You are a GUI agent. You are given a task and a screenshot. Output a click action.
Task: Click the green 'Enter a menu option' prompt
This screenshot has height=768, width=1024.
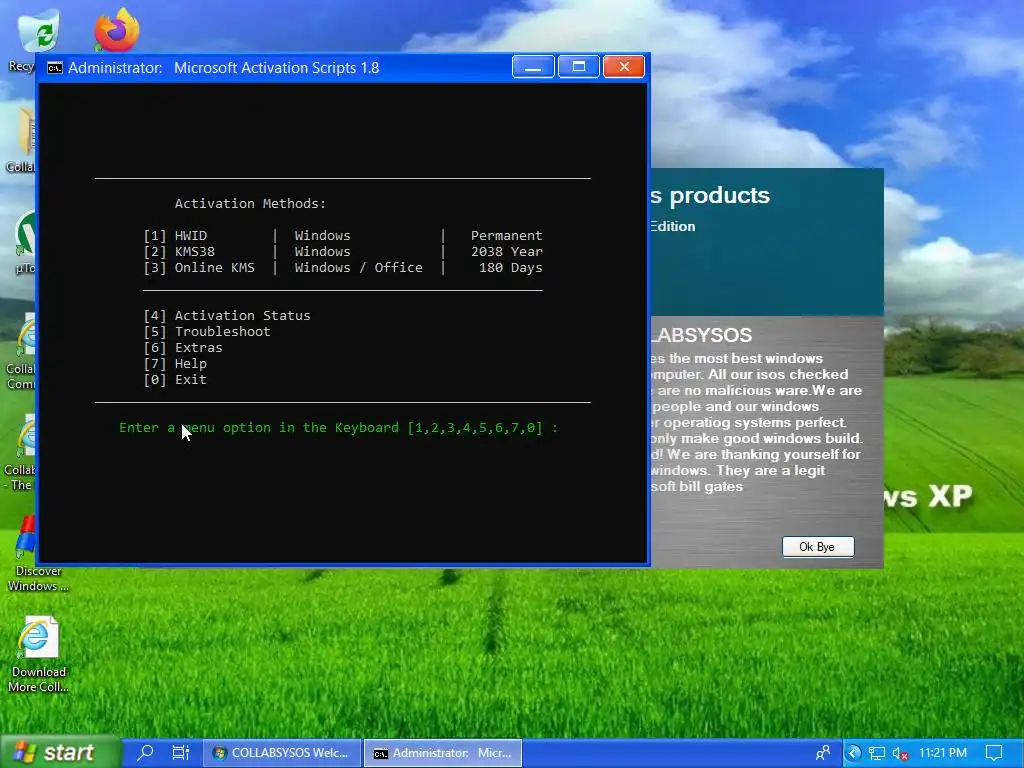point(338,428)
